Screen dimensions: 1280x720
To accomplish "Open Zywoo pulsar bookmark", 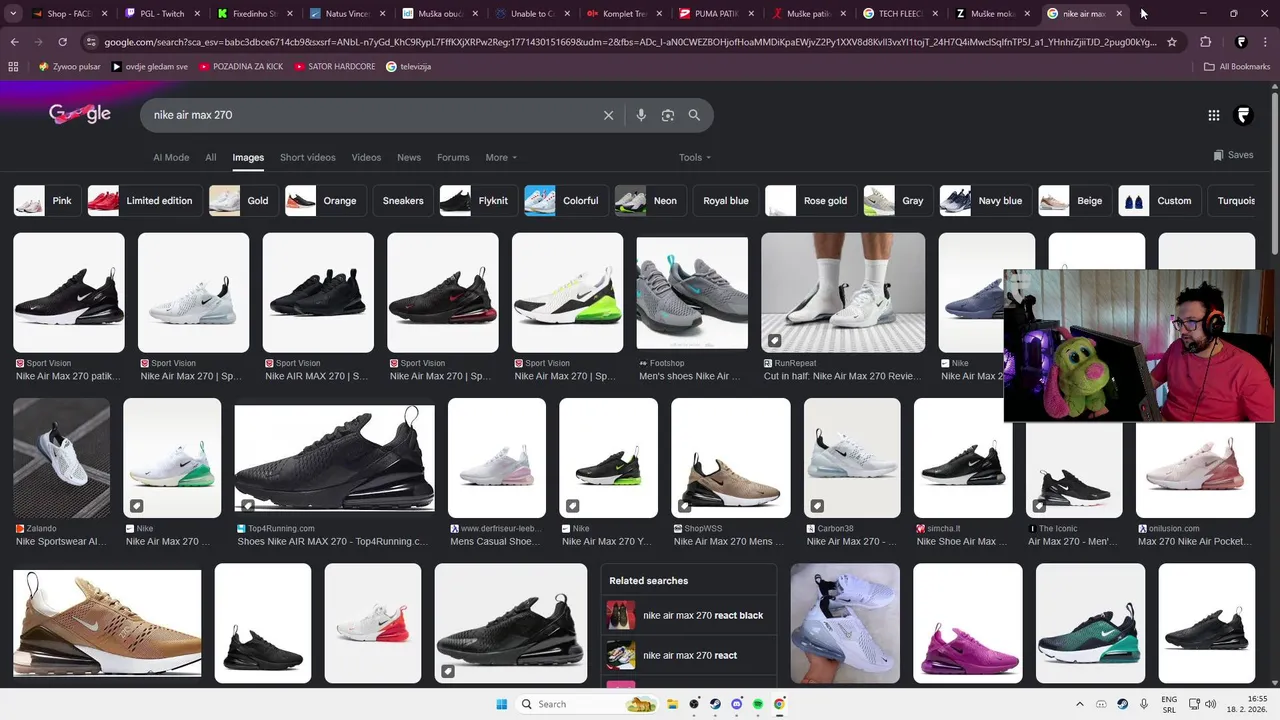I will (x=69, y=66).
